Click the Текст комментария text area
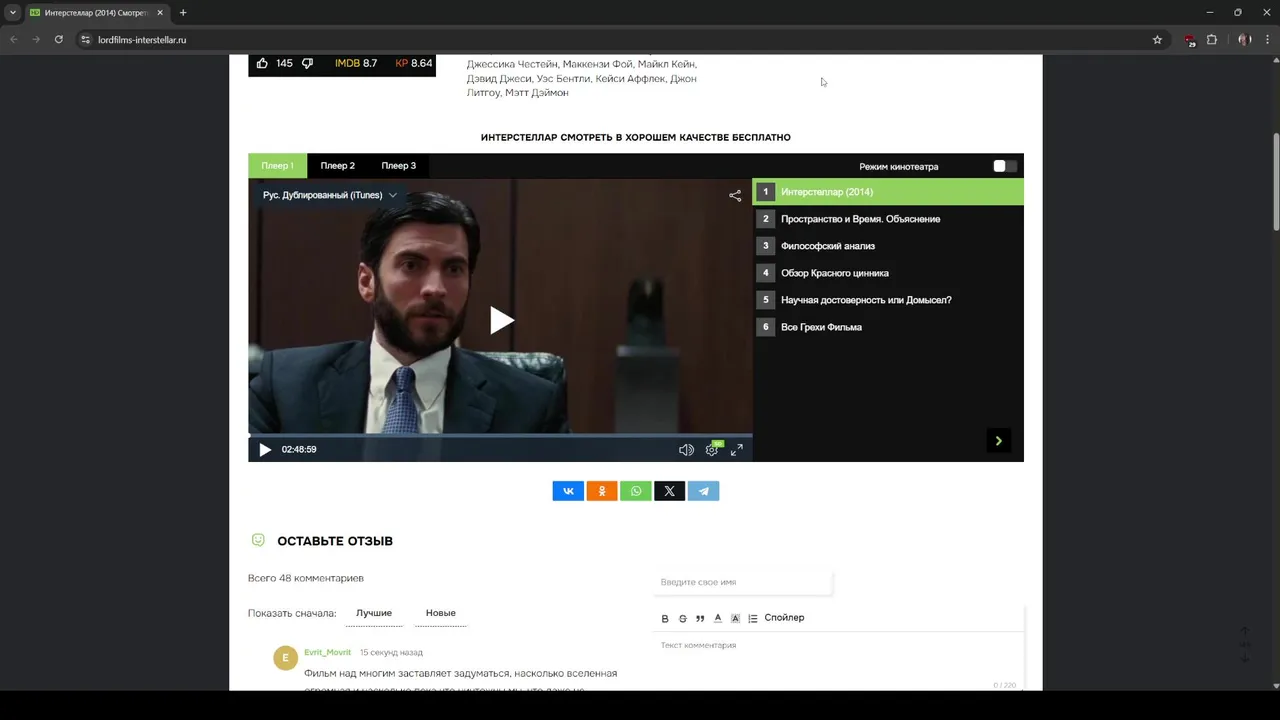 coord(838,660)
